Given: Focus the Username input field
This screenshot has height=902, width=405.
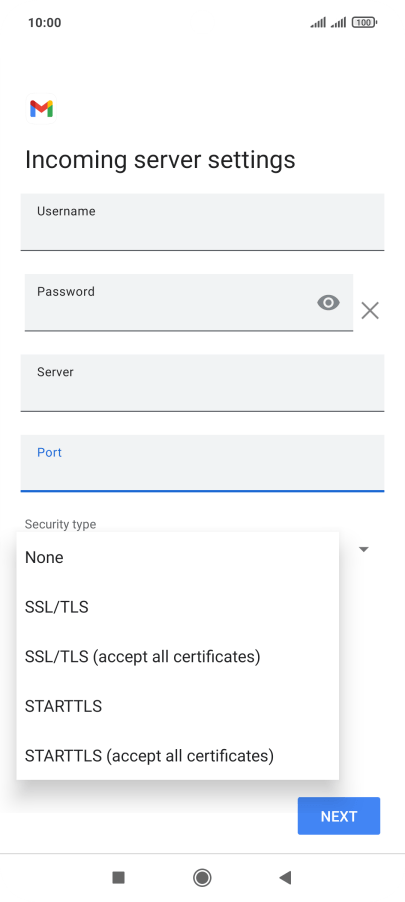Looking at the screenshot, I should coord(202,222).
